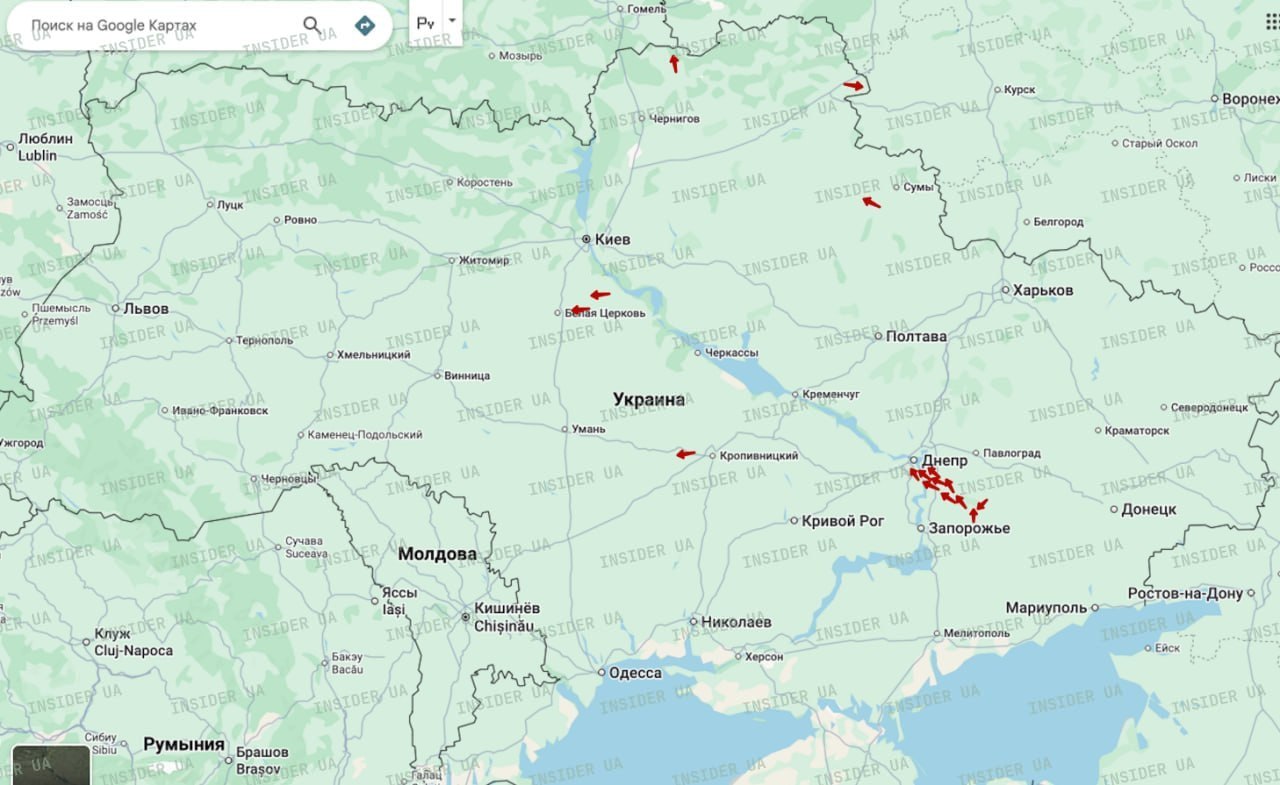The image size is (1280, 785).
Task: Select the Мариуполь city label
Action: [1046, 608]
